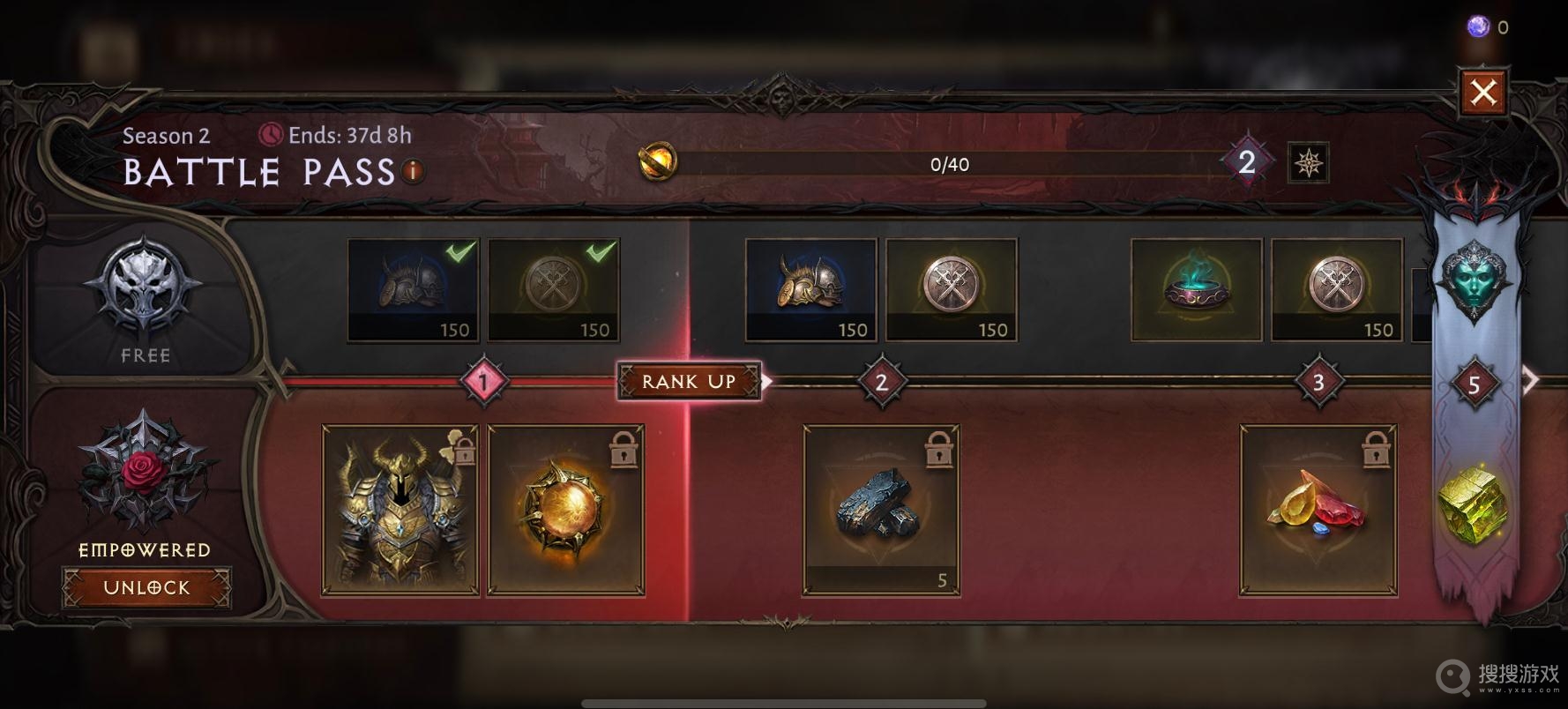Viewport: 1568px width, 709px height.
Task: Click the rank 3 crossed-swords medal reward
Action: (x=1337, y=289)
